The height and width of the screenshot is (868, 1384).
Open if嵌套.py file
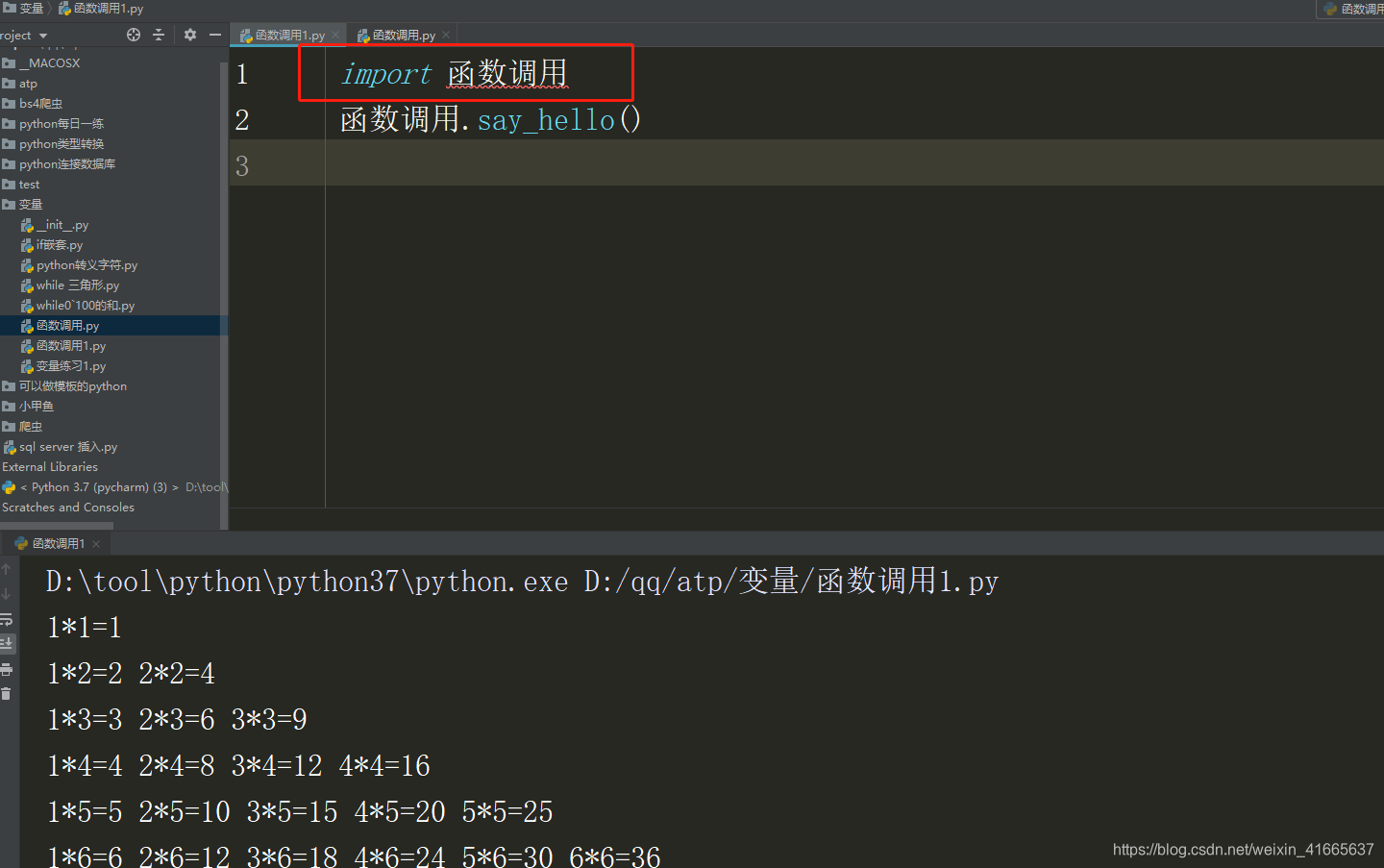[52, 245]
